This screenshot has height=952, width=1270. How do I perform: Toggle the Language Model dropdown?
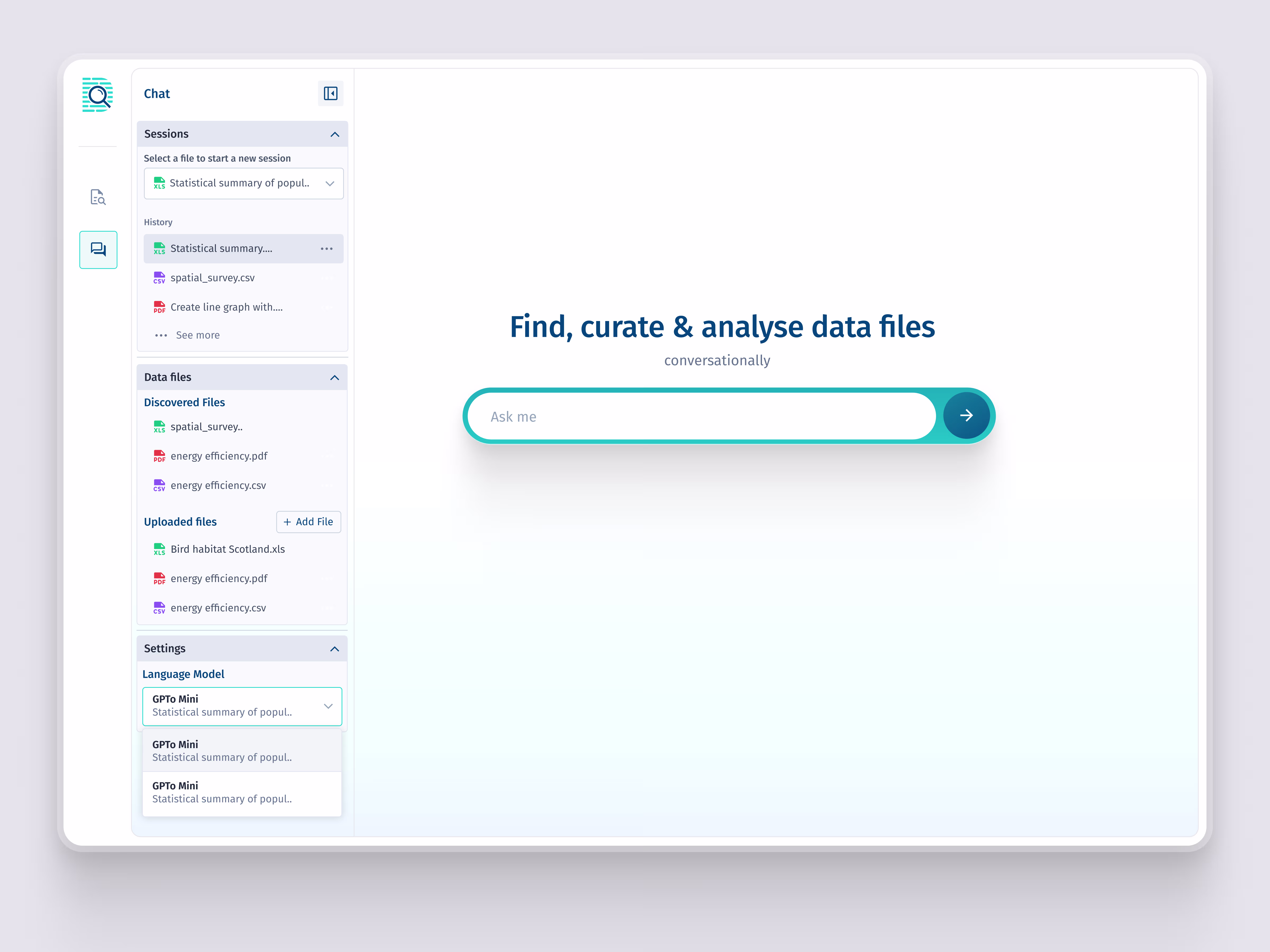point(242,706)
